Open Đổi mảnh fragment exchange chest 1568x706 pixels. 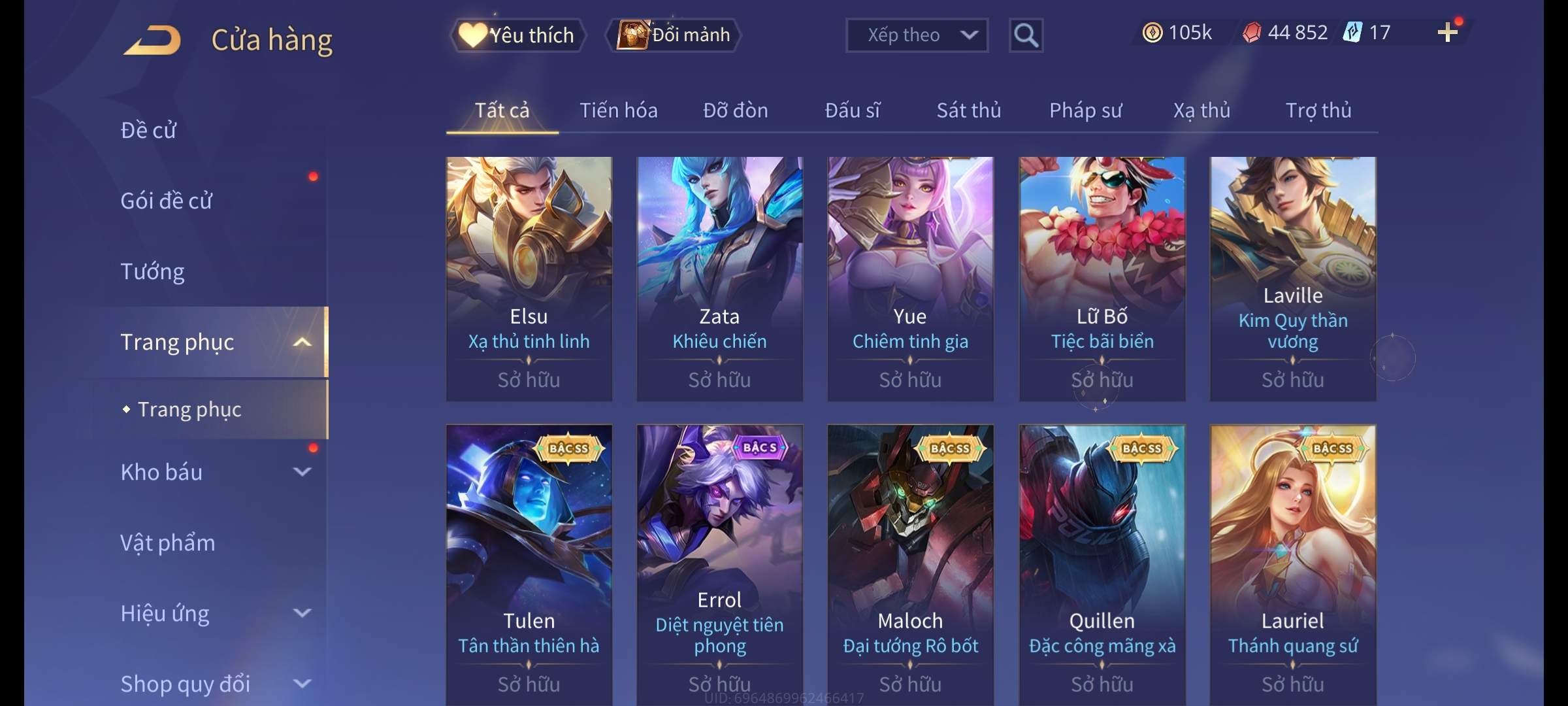coord(674,35)
